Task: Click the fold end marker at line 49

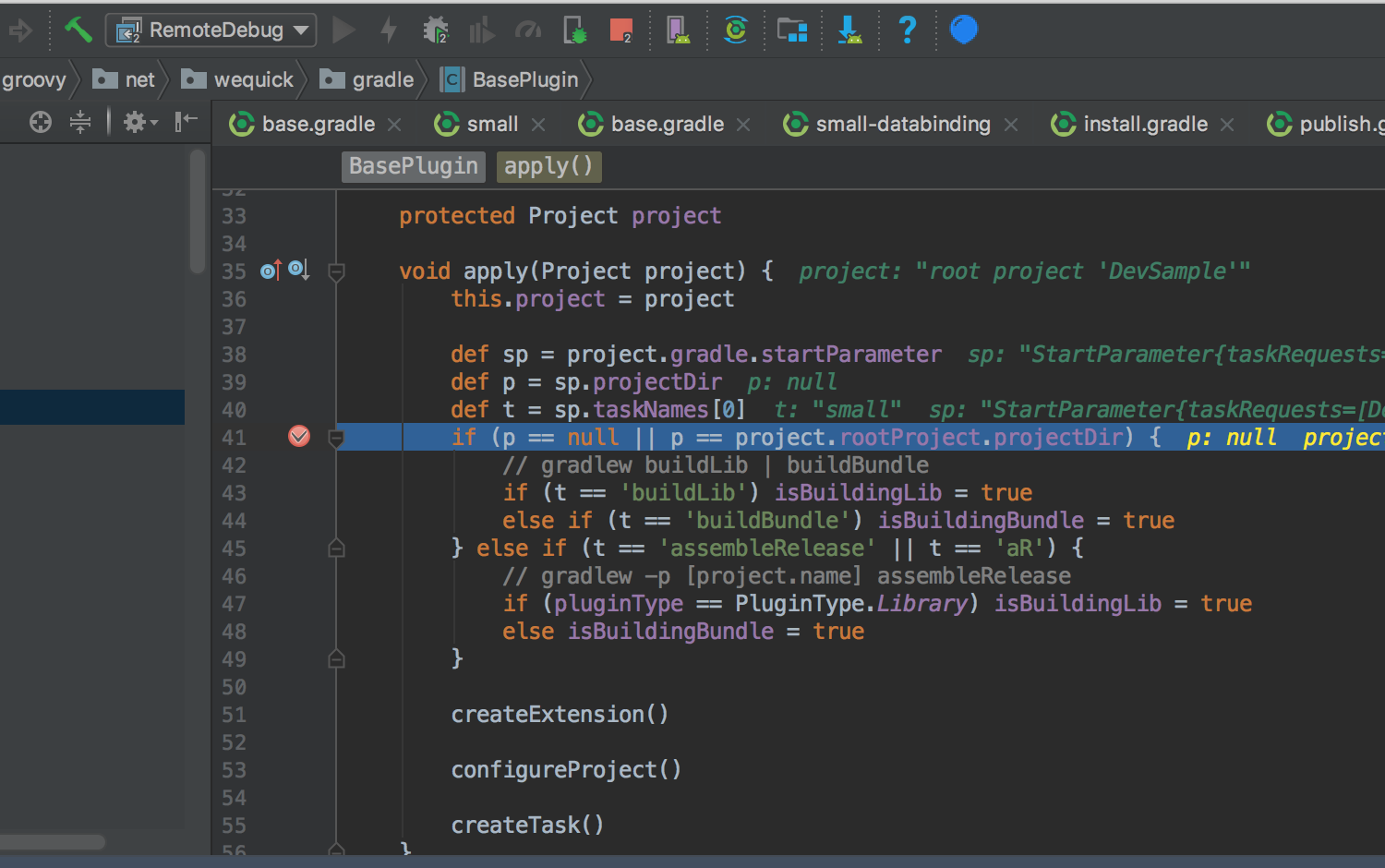Action: 337,658
